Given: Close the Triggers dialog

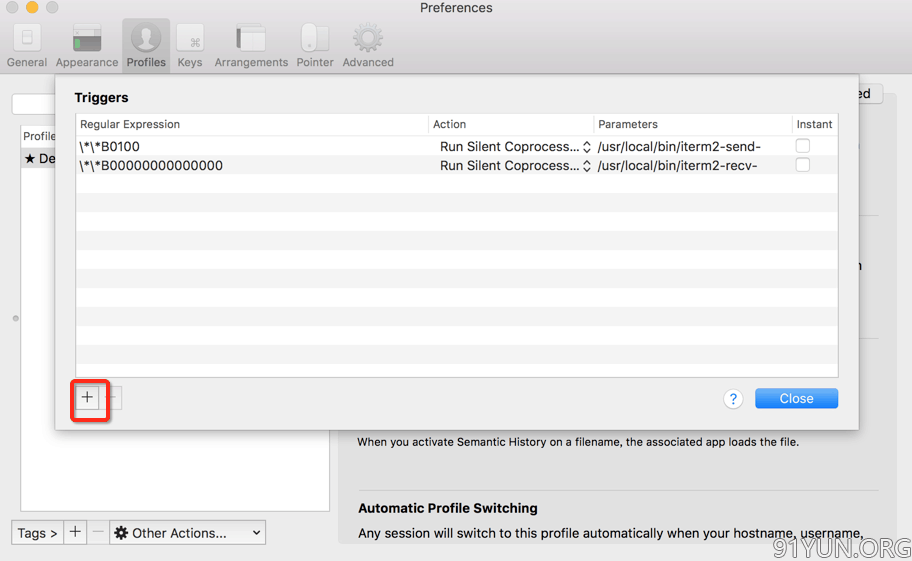Looking at the screenshot, I should coord(796,398).
